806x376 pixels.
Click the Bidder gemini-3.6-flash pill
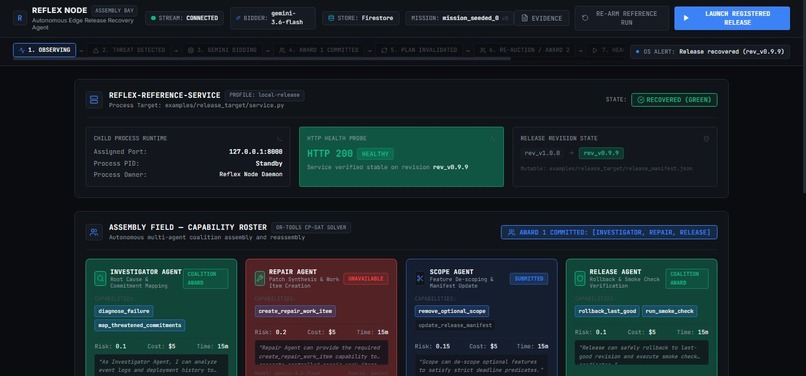pyautogui.click(x=273, y=19)
